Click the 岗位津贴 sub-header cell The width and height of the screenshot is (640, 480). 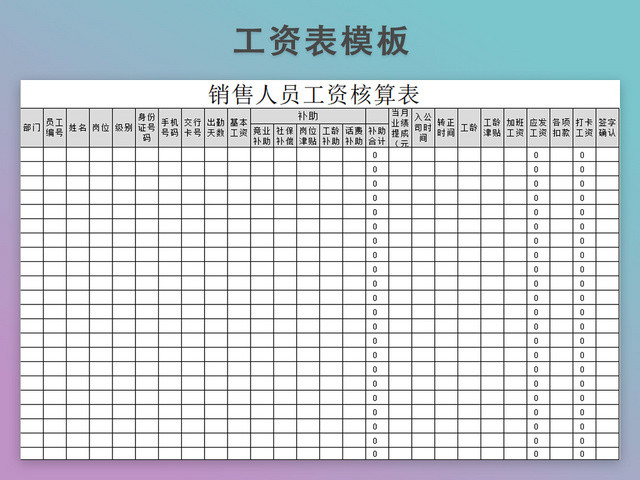point(308,136)
